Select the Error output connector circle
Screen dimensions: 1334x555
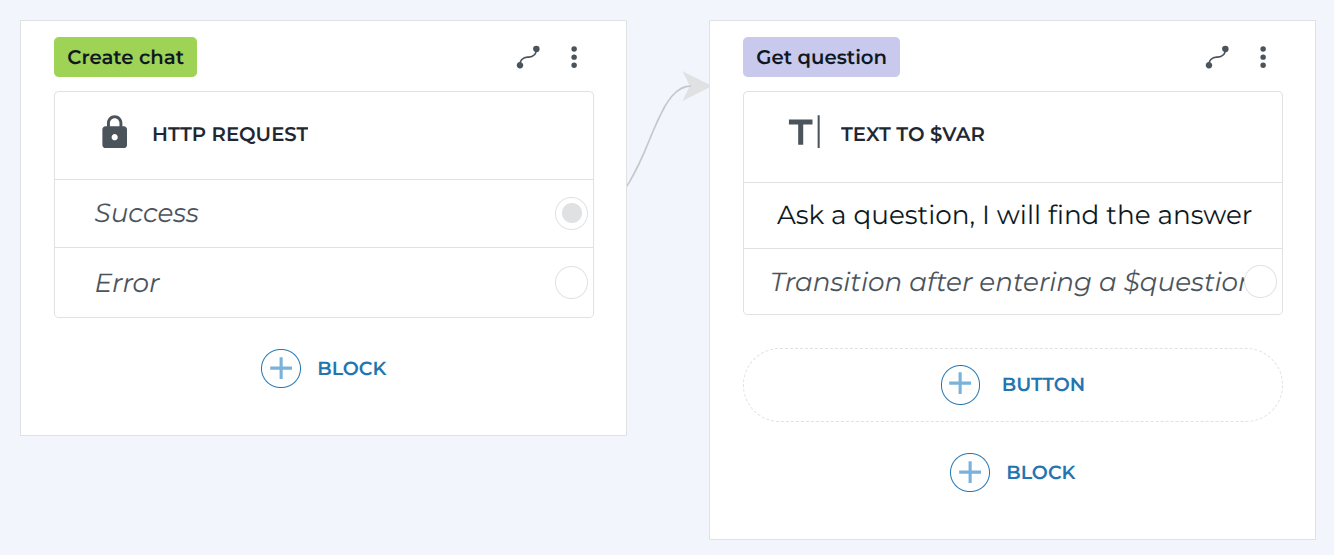click(571, 283)
